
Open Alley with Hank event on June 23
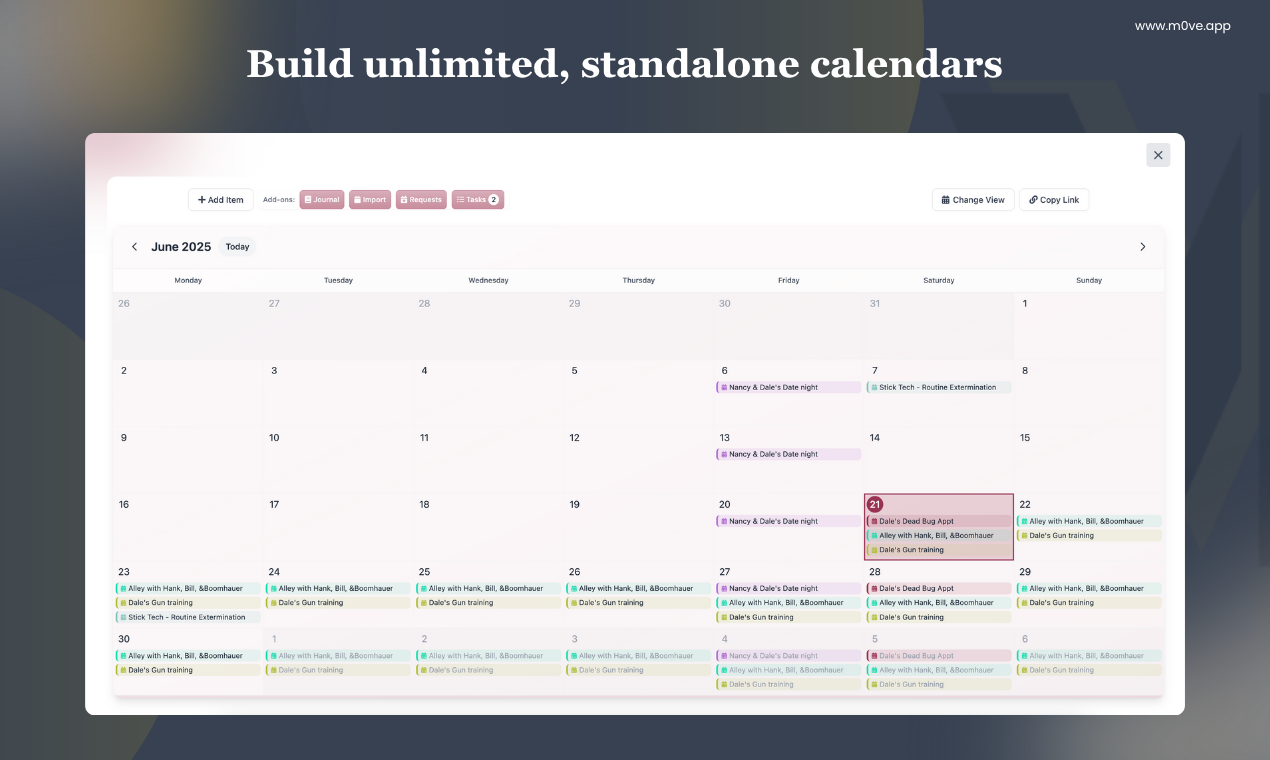(x=188, y=588)
